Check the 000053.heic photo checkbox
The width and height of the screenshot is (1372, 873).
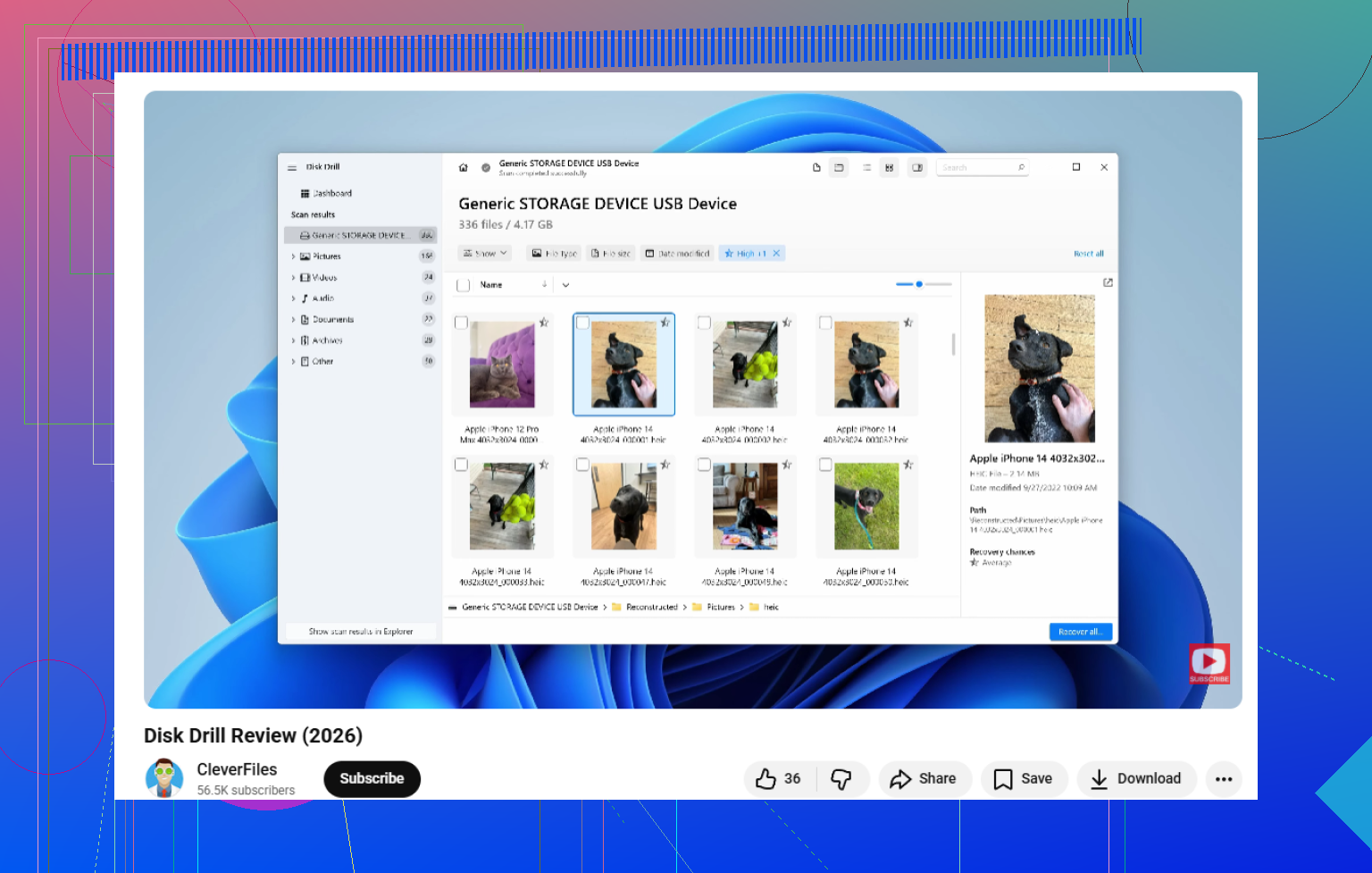pyautogui.click(x=825, y=465)
